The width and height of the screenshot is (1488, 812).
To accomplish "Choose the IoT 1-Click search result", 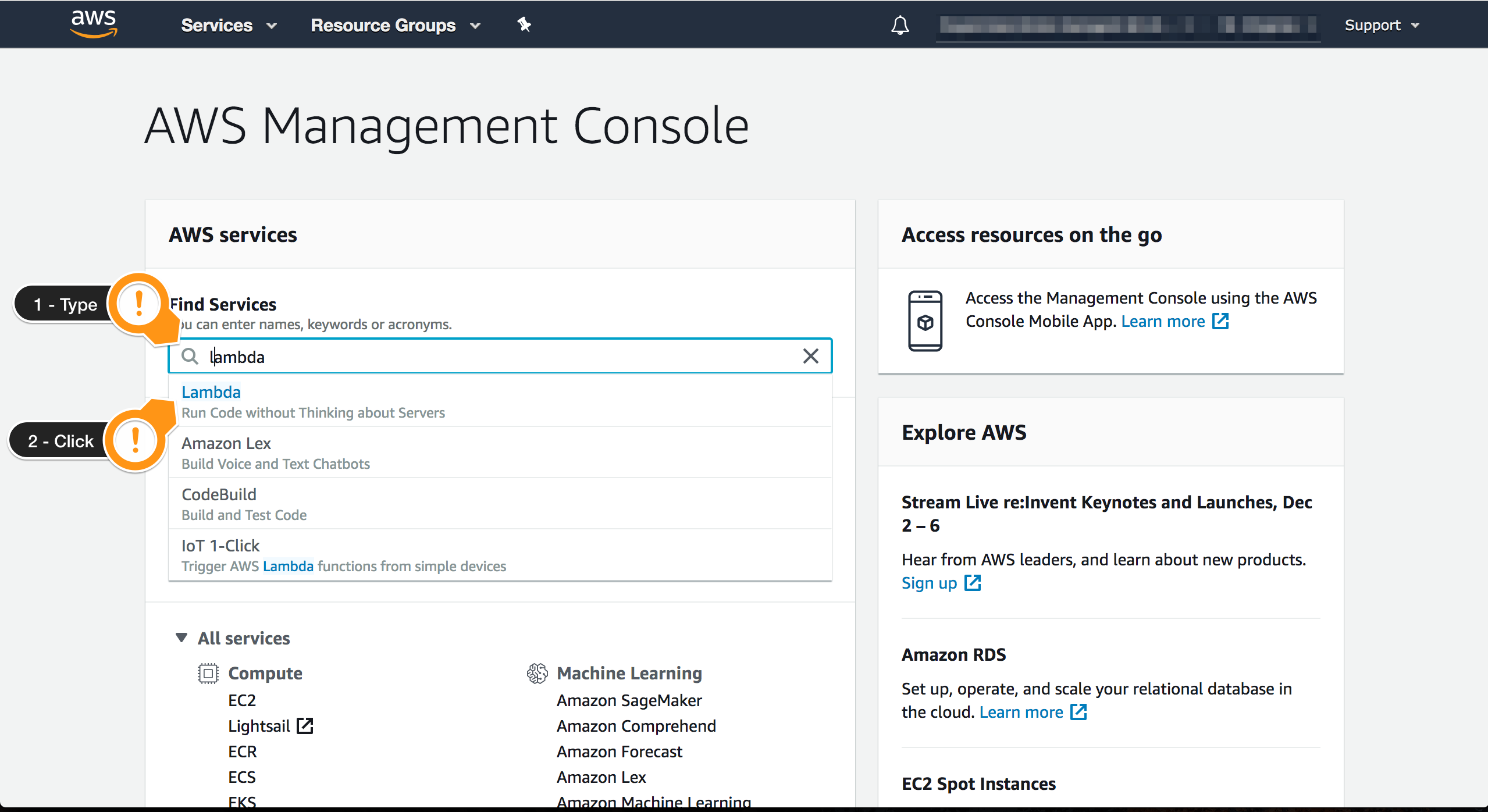I will click(x=500, y=555).
